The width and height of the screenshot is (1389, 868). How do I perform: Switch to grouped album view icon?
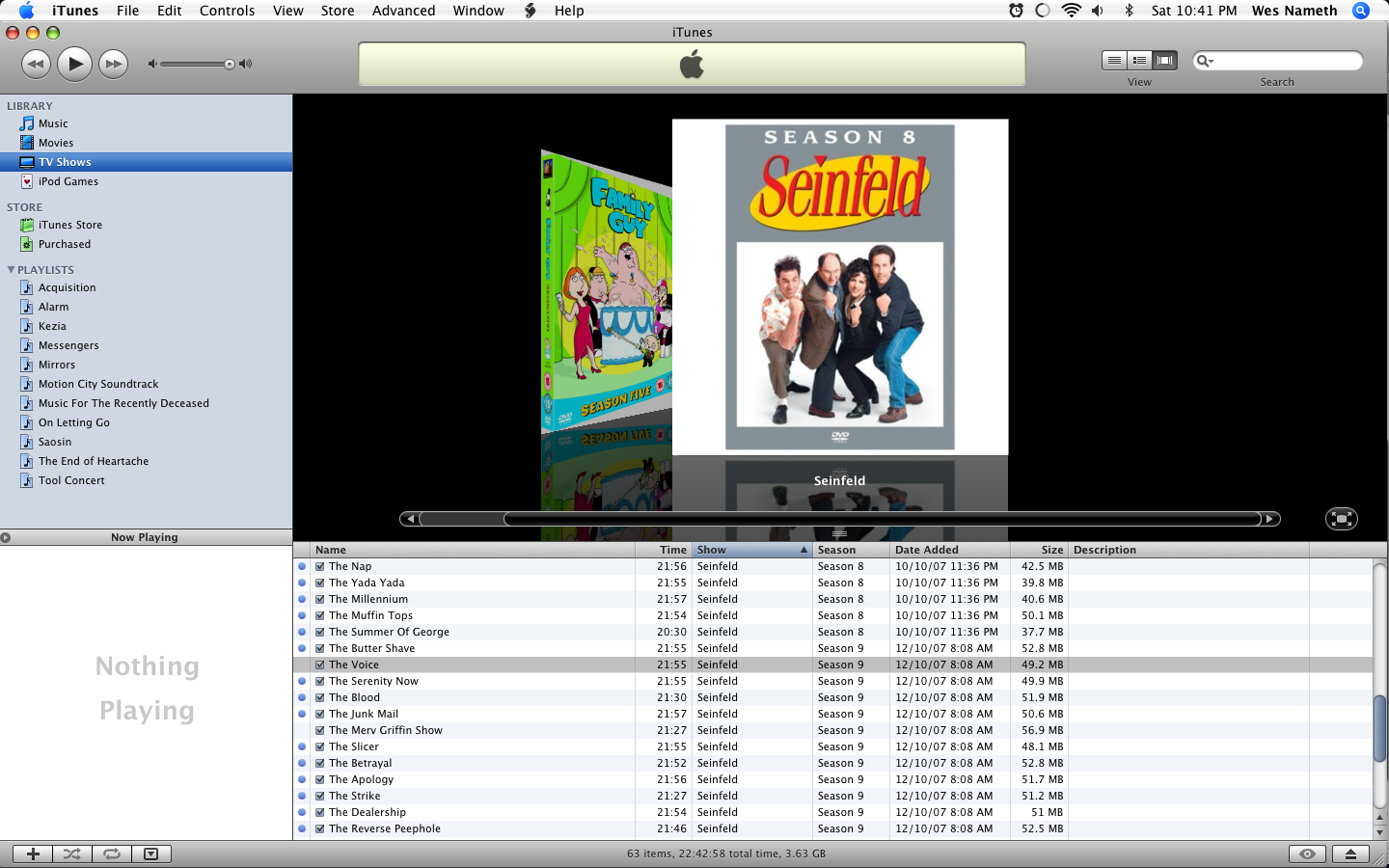coord(1139,60)
